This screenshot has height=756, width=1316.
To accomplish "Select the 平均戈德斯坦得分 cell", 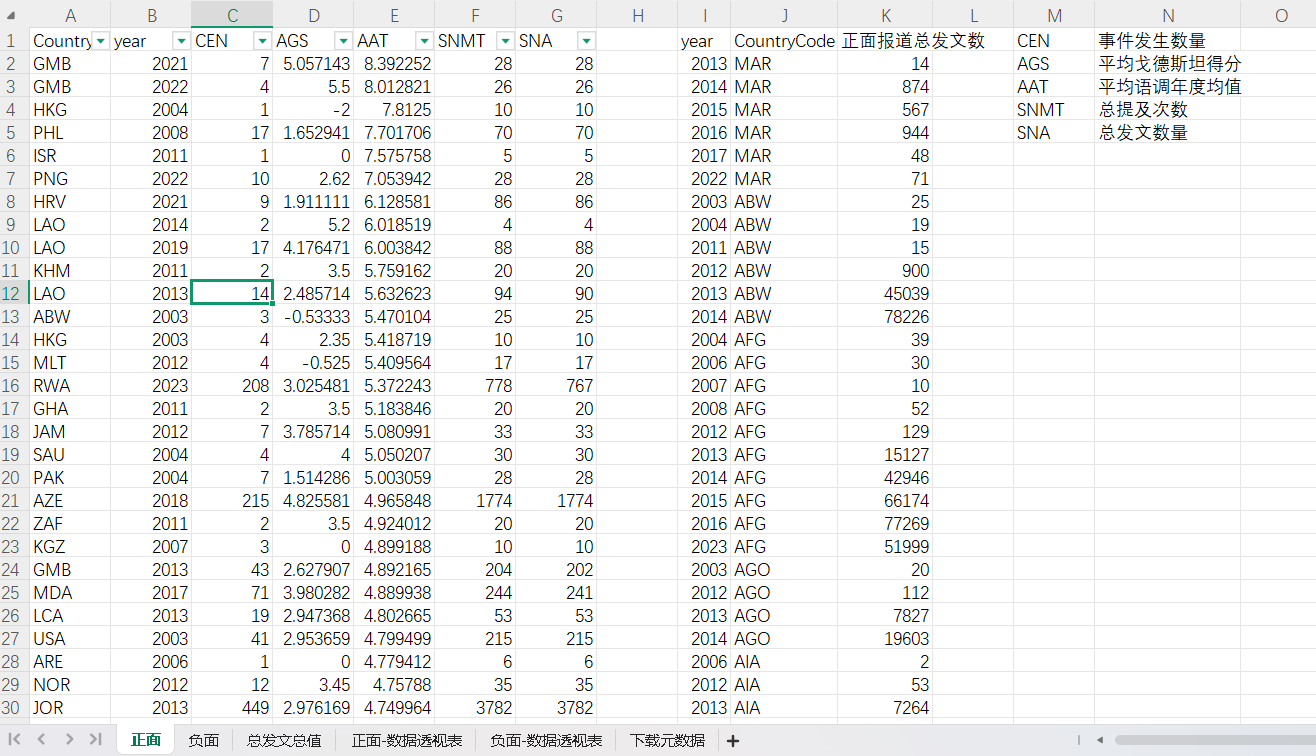I will pos(1168,64).
